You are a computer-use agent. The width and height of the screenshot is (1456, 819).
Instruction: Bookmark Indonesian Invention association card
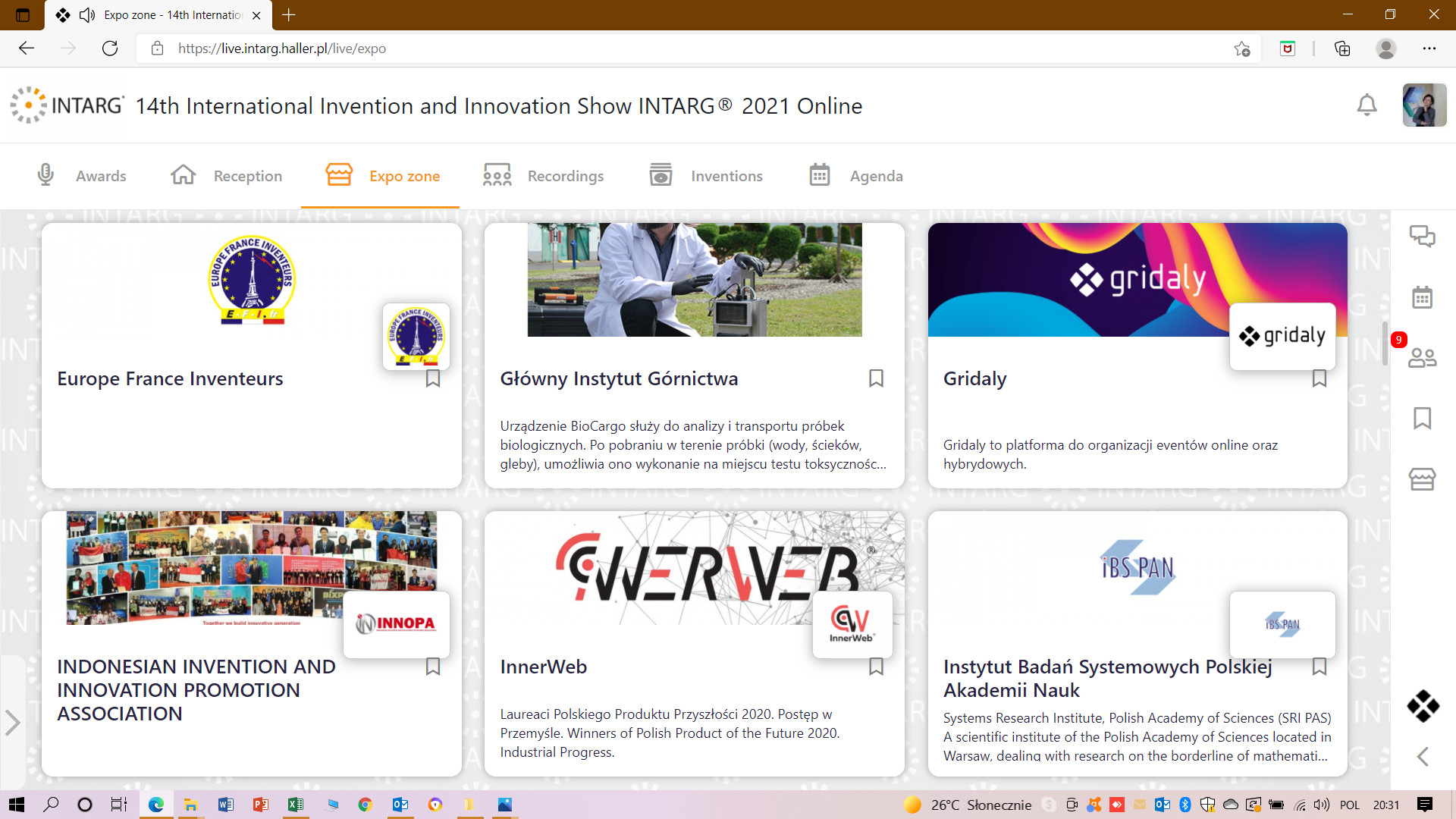(433, 667)
